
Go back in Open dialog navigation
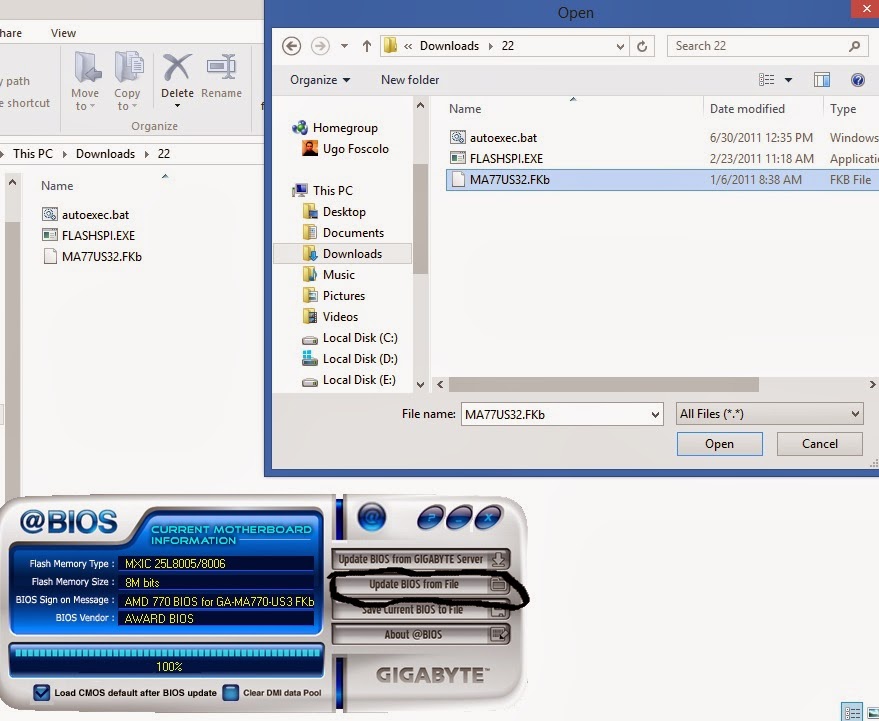[291, 46]
